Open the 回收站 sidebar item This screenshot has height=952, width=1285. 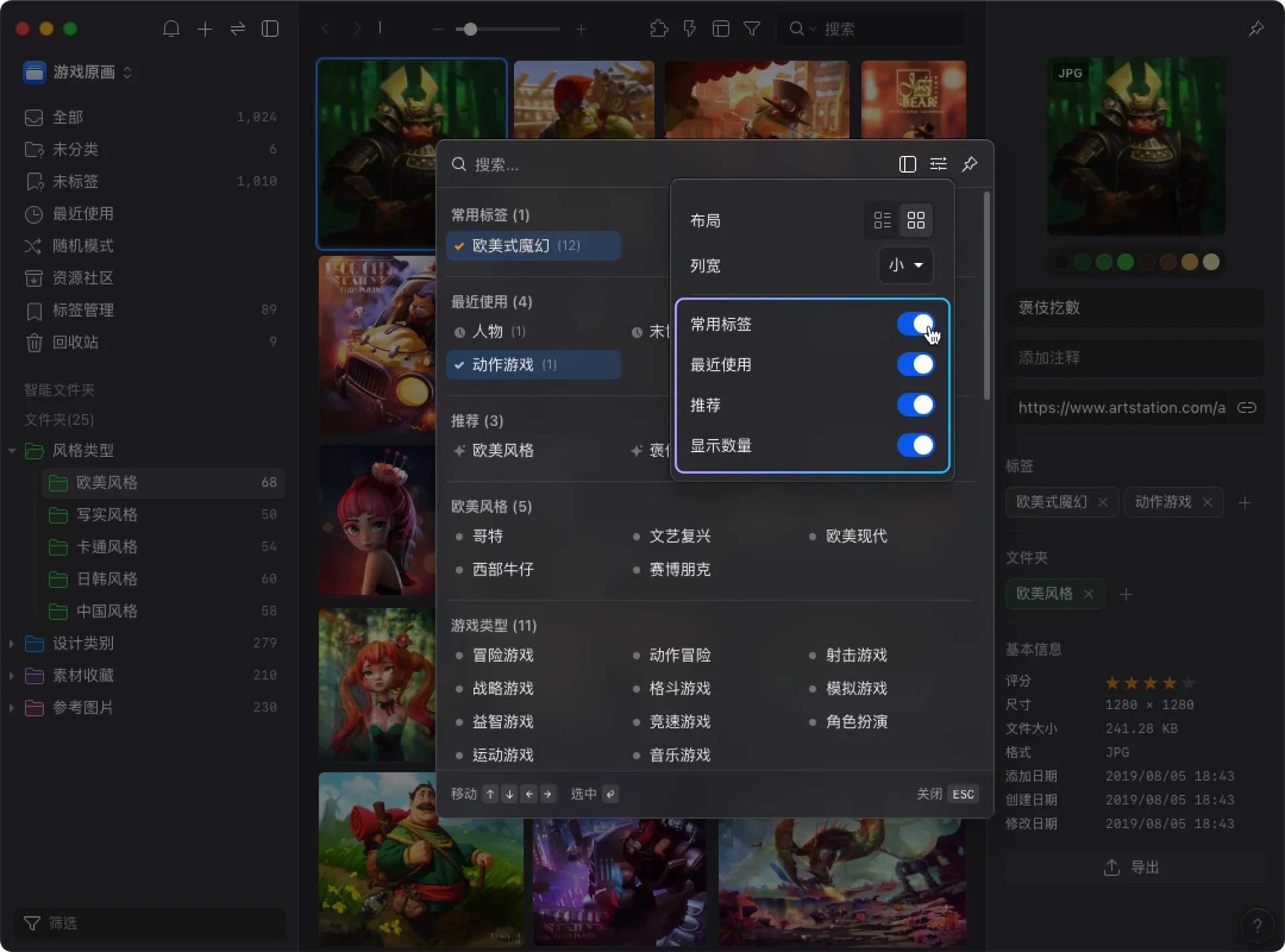tap(151, 342)
